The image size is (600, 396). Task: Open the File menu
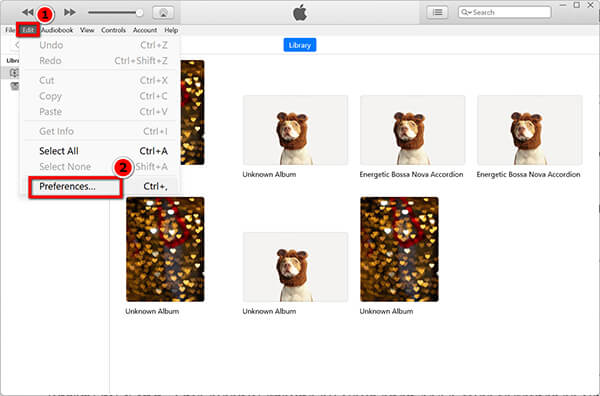[x=10, y=30]
